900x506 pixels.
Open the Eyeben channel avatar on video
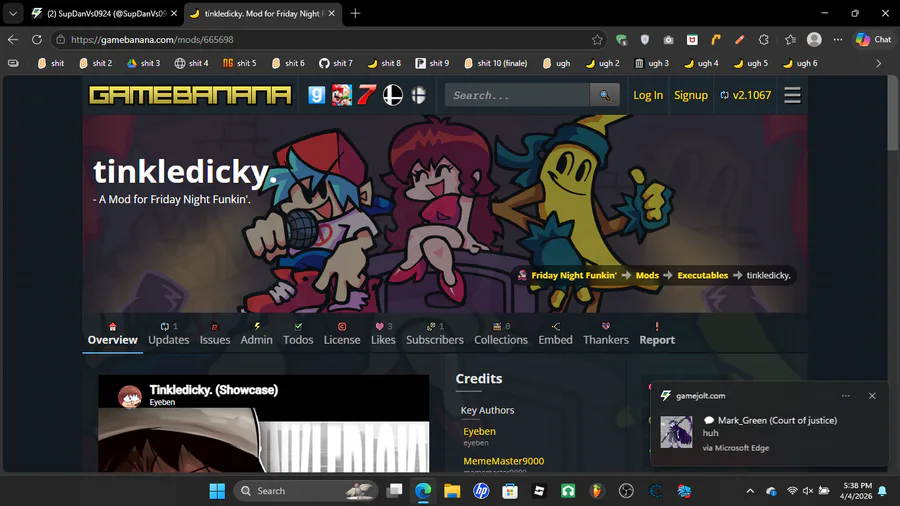pos(130,396)
